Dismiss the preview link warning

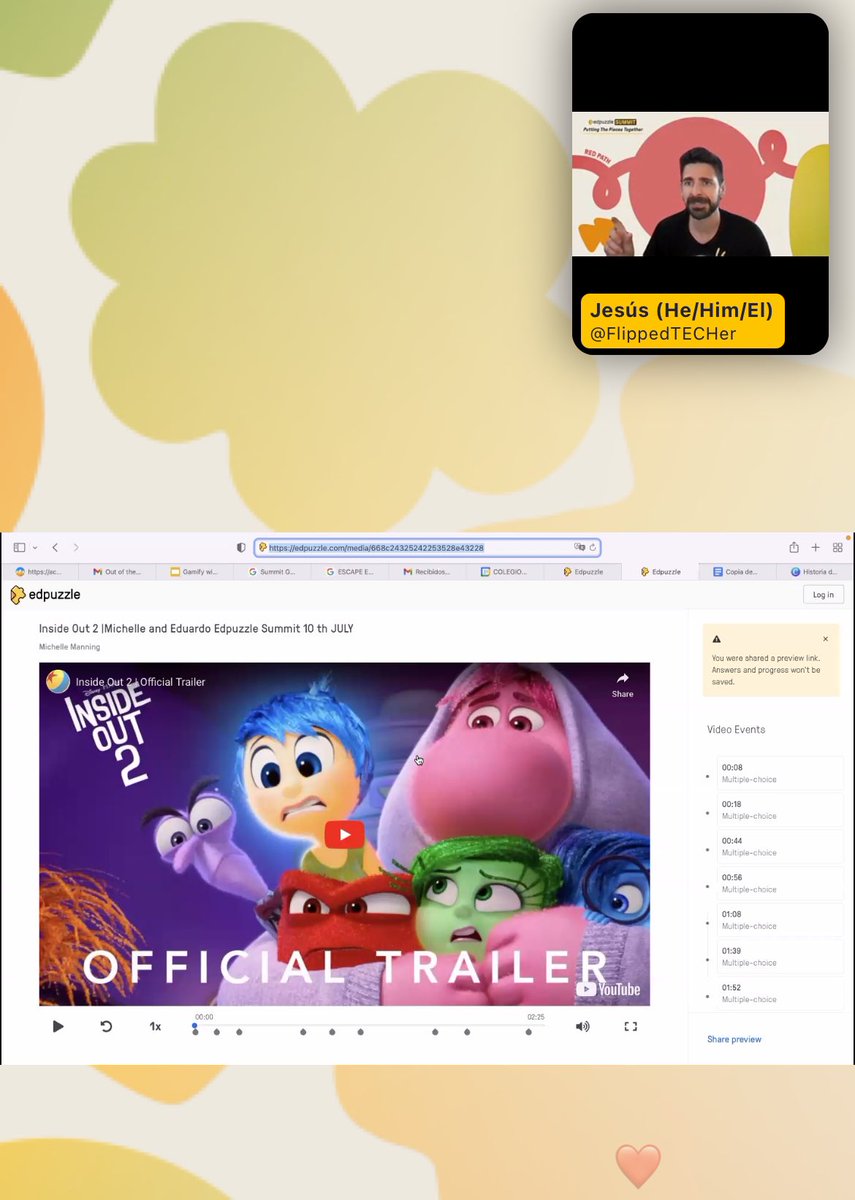point(825,638)
